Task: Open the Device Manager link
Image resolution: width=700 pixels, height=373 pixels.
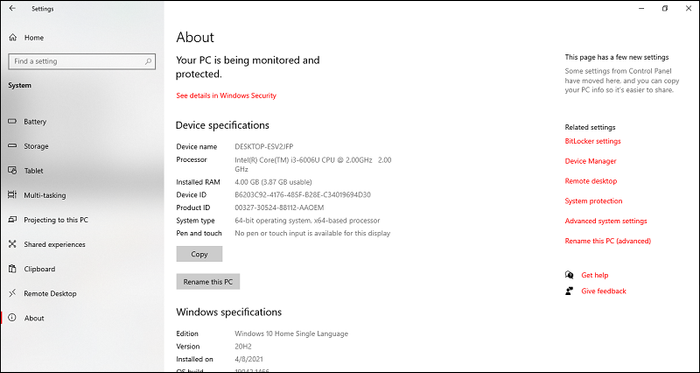Action: (x=590, y=161)
